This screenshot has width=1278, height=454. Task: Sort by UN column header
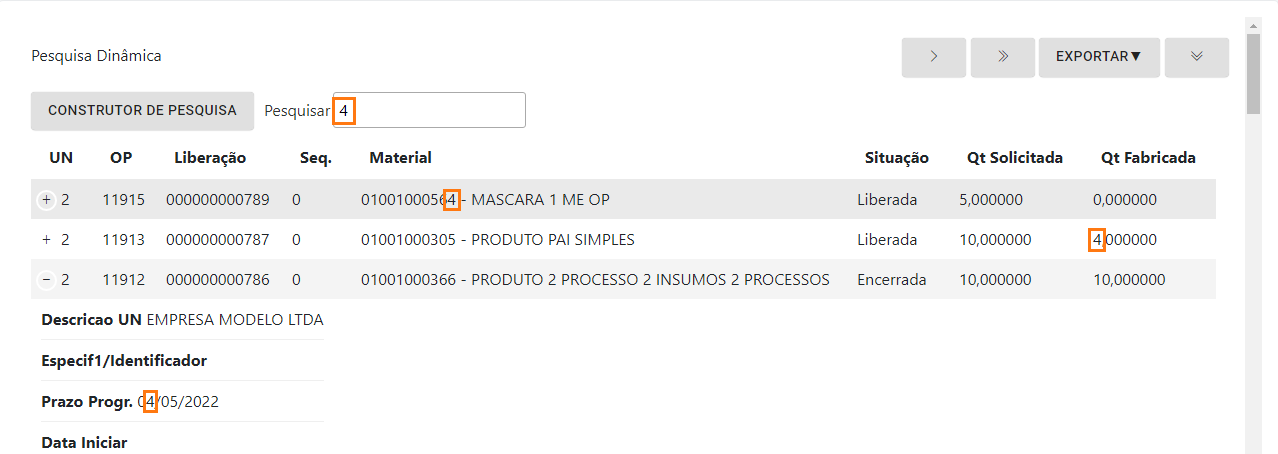tap(61, 158)
